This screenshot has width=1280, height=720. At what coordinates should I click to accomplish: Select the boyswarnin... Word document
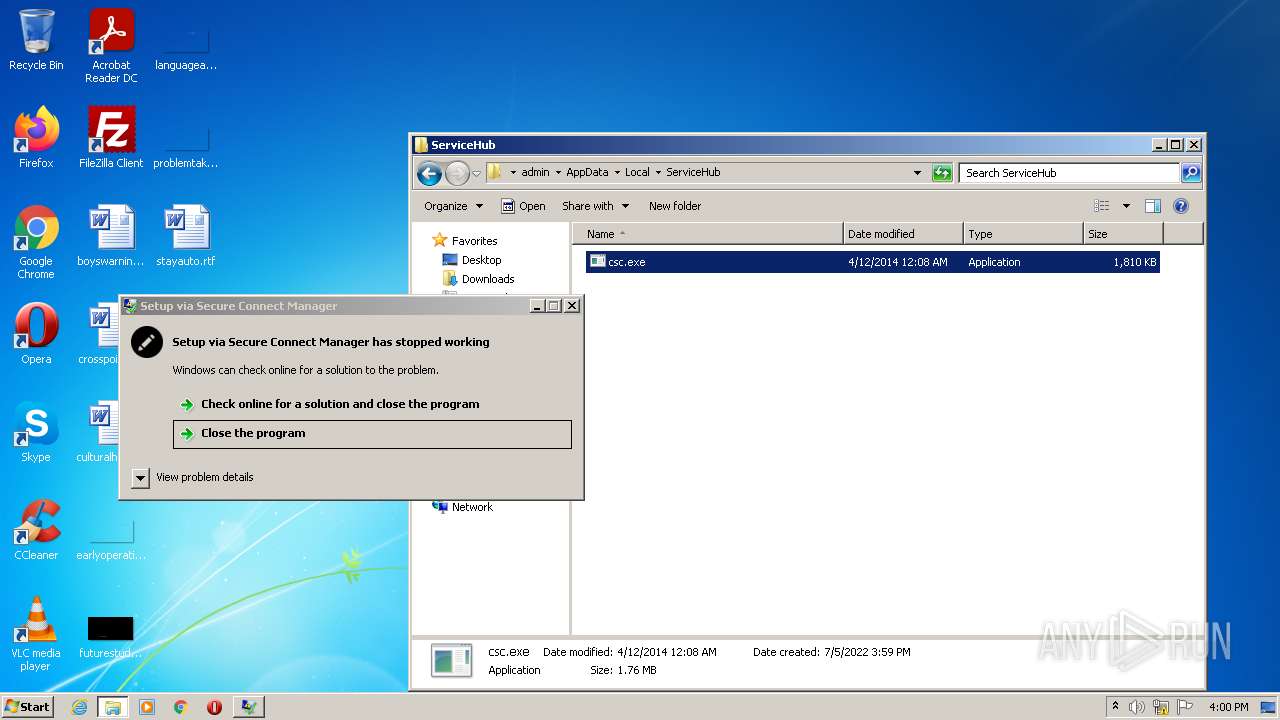[111, 236]
